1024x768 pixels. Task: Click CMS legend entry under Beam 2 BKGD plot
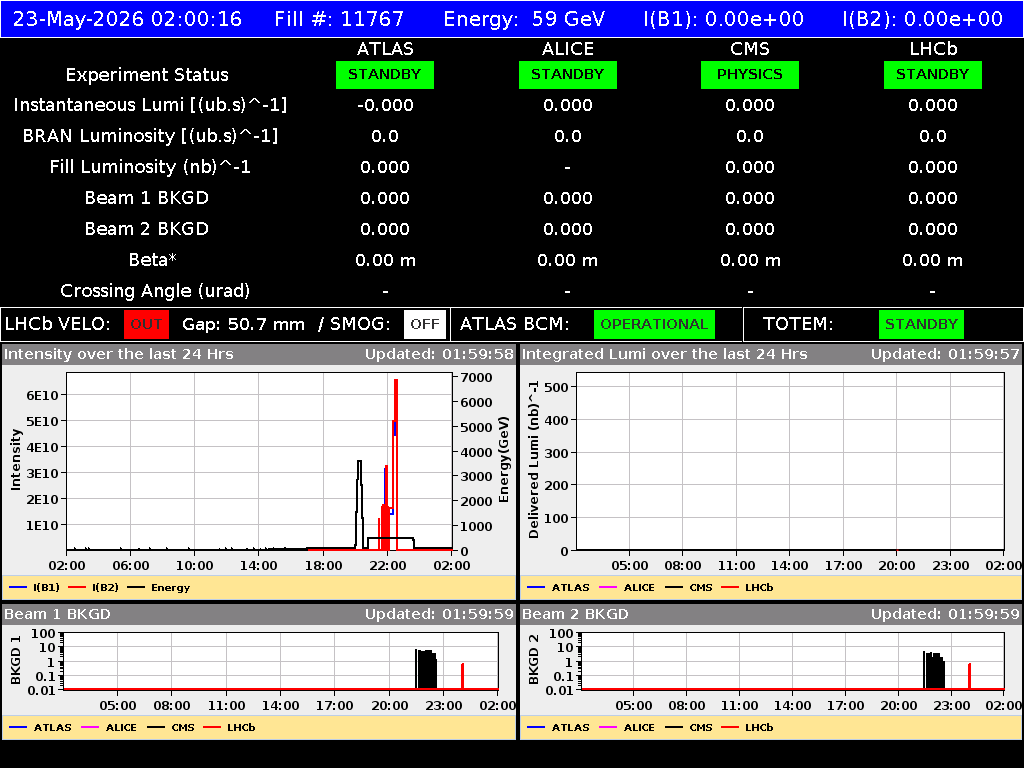pyautogui.click(x=689, y=728)
